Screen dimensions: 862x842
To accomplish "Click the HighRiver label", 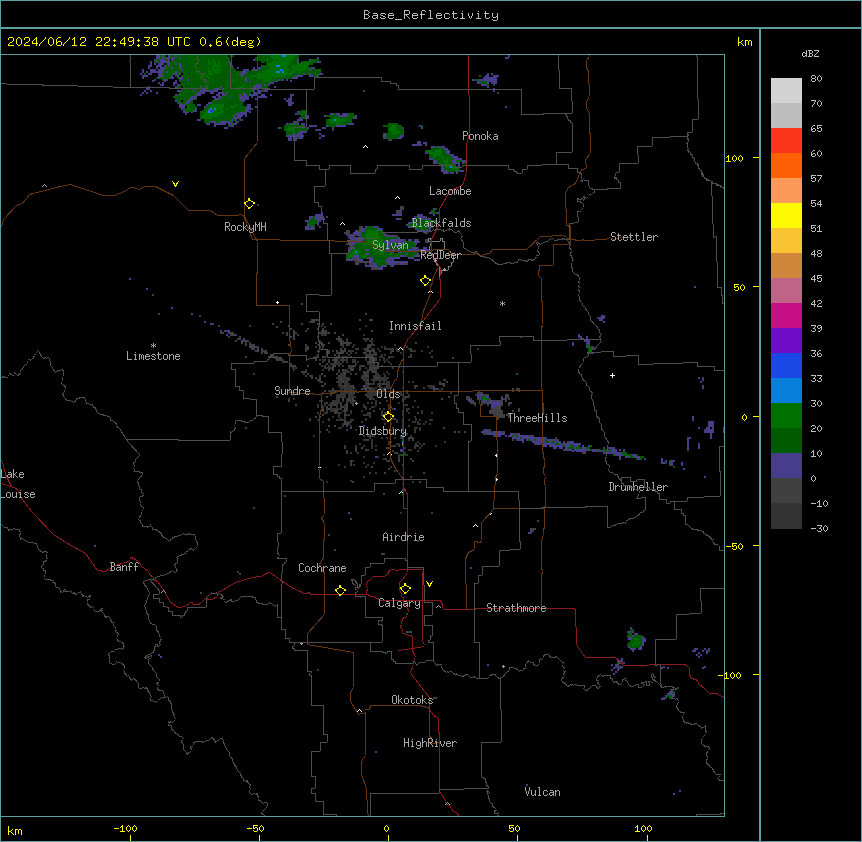I will click(430, 743).
